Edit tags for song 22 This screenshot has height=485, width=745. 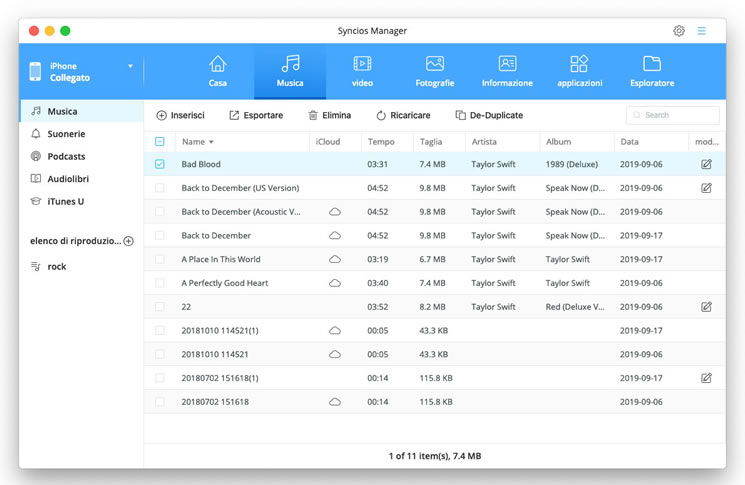(x=707, y=306)
